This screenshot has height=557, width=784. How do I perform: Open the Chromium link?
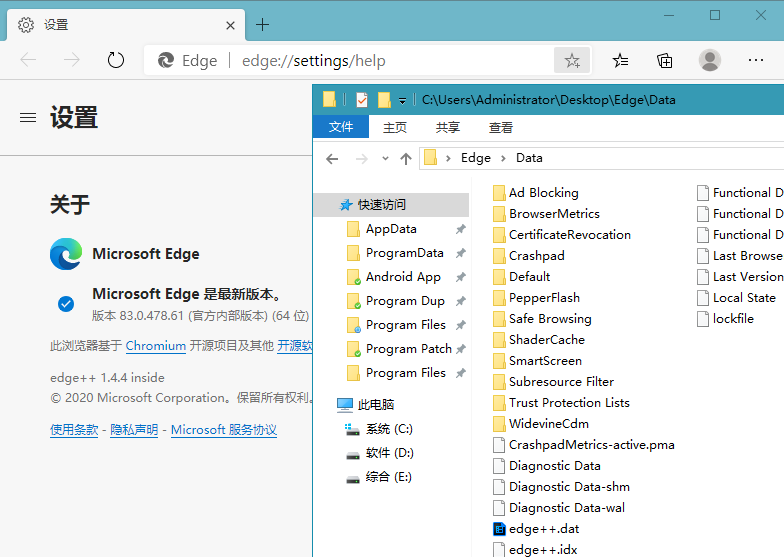coord(156,346)
